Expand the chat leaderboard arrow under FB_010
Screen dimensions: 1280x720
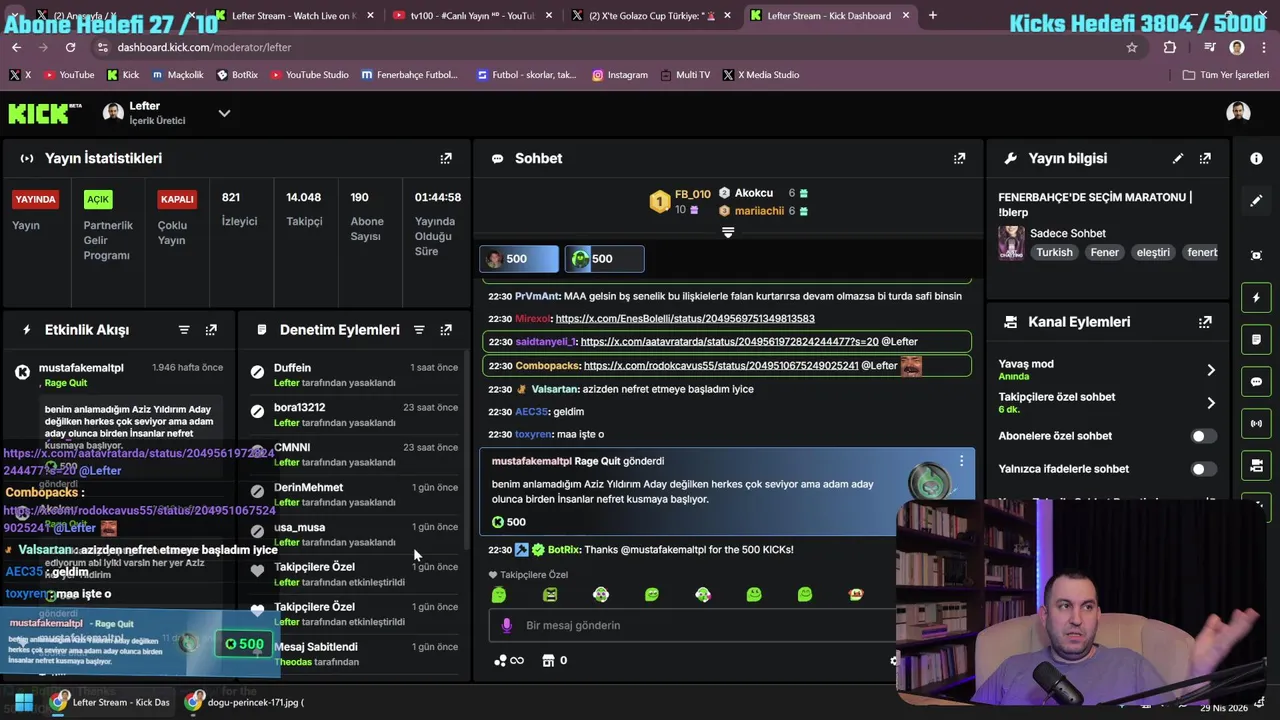[x=728, y=232]
